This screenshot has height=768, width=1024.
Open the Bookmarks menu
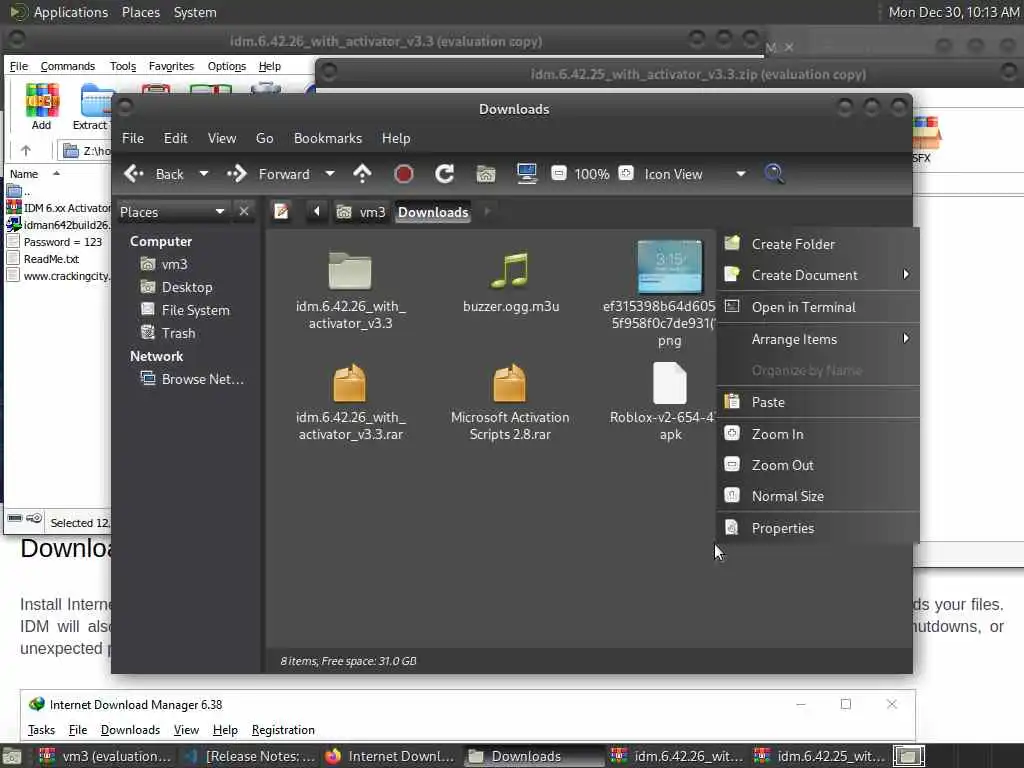[x=328, y=138]
